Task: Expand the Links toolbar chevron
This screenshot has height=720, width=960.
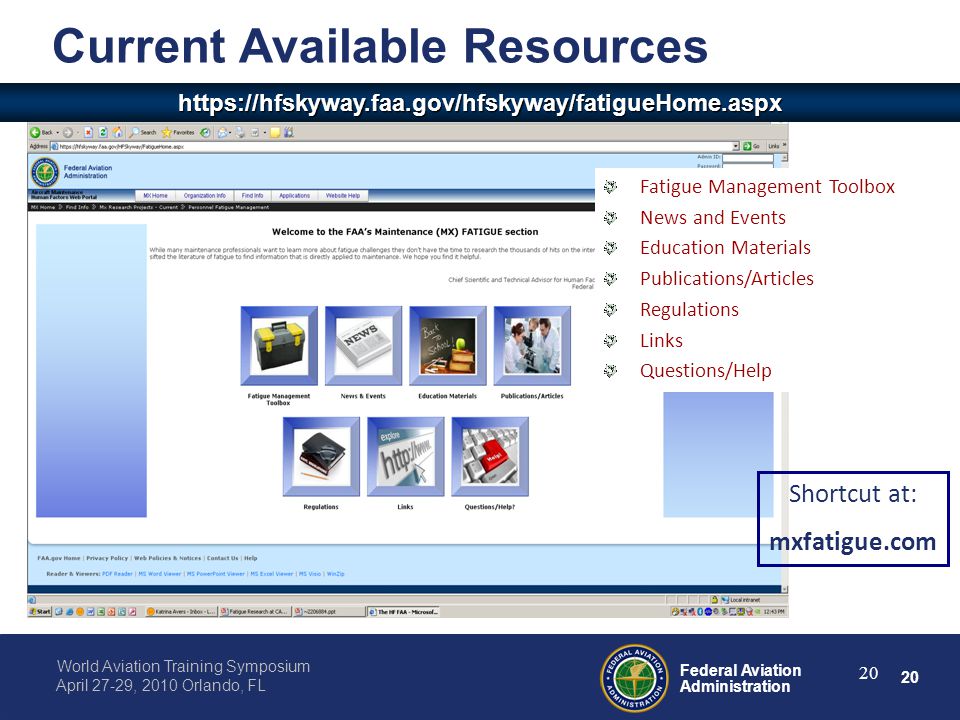Action: 784,146
